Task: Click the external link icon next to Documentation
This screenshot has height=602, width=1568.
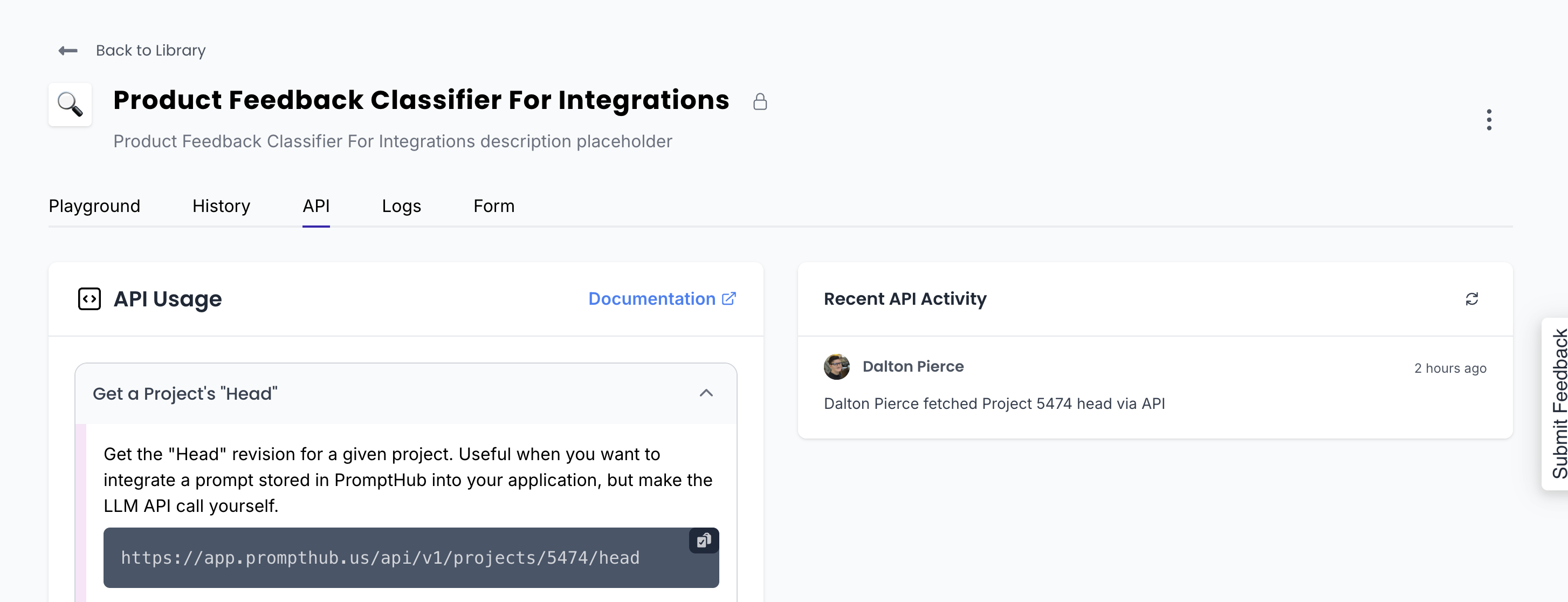Action: pos(728,298)
